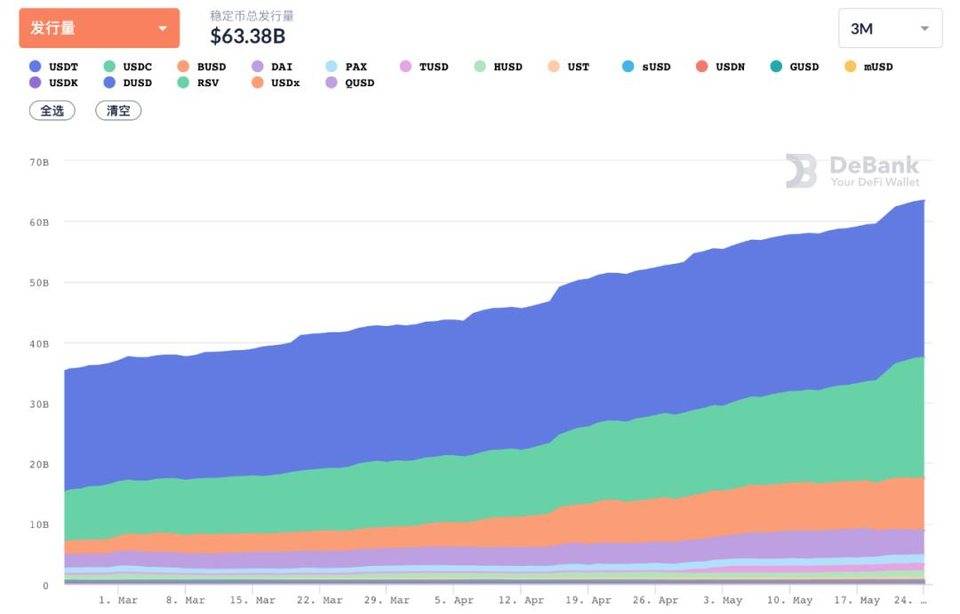Image resolution: width=960 pixels, height=614 pixels.
Task: Click the DeBank logo watermark
Action: click(851, 171)
